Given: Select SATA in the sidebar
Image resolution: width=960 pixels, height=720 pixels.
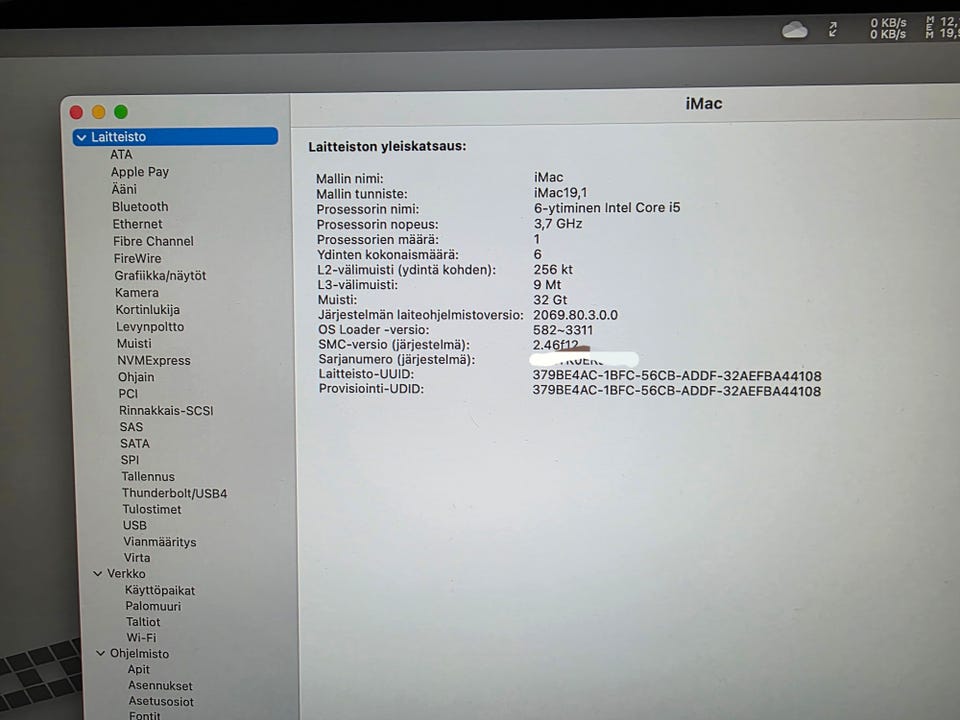Looking at the screenshot, I should (x=135, y=443).
